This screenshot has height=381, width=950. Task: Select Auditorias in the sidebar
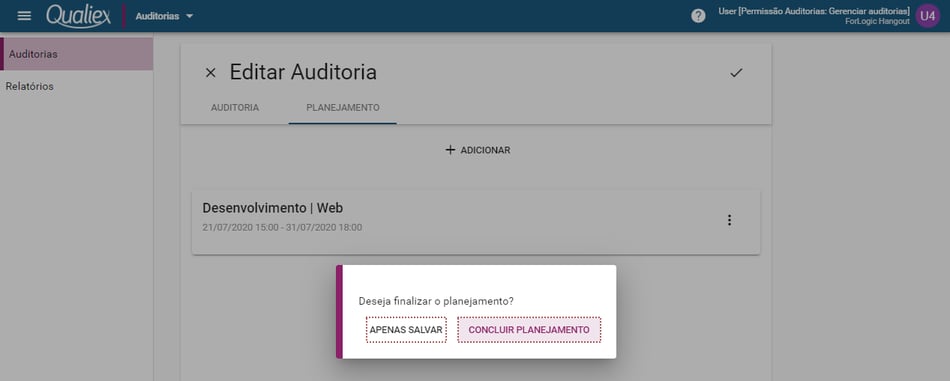click(x=76, y=54)
